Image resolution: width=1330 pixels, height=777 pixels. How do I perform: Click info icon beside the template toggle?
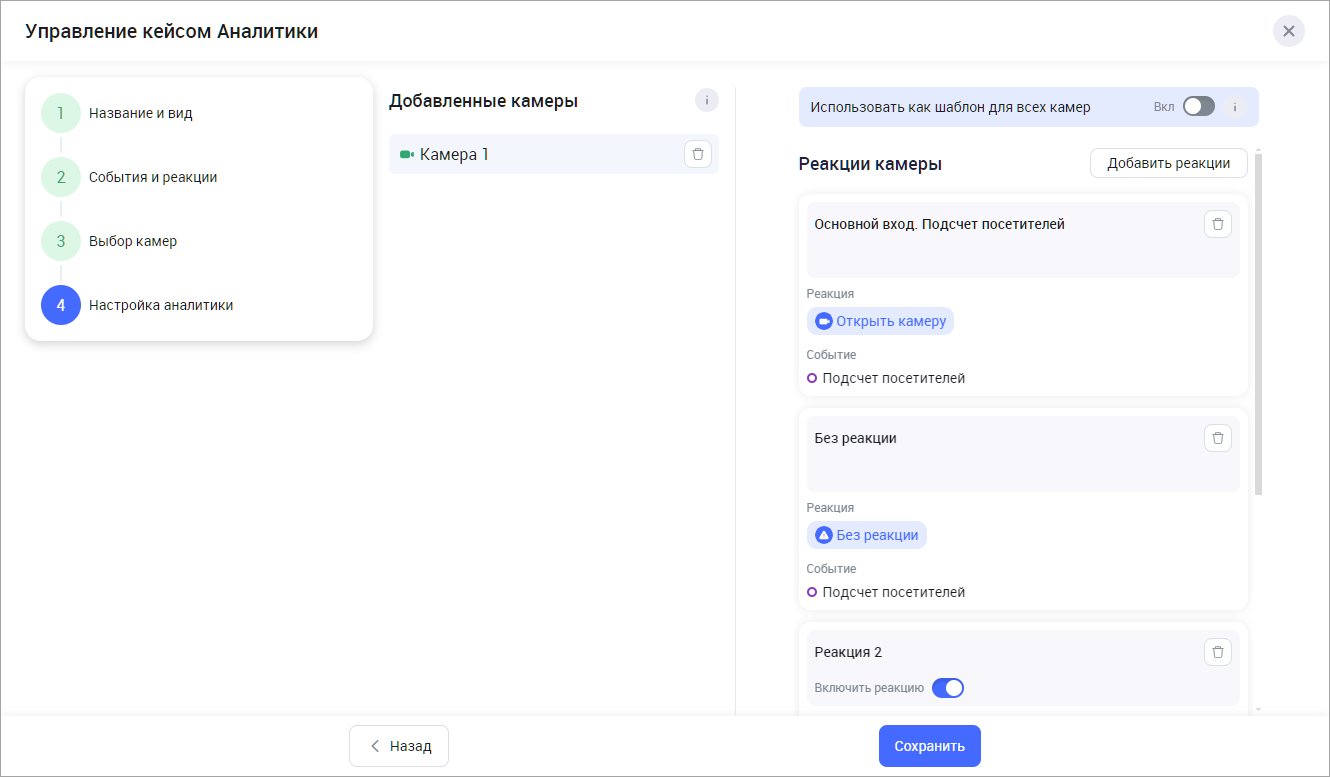pos(1235,107)
